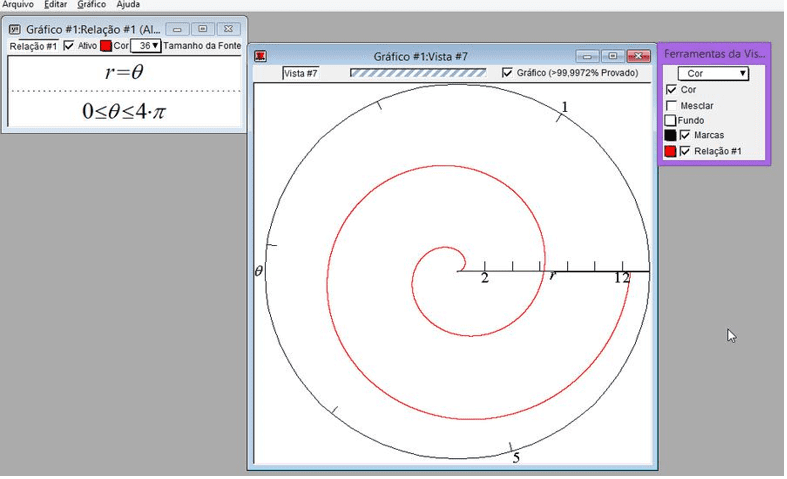Viewport: 787px width, 479px height.
Task: Open the font size 36 dropdown
Action: [146, 46]
